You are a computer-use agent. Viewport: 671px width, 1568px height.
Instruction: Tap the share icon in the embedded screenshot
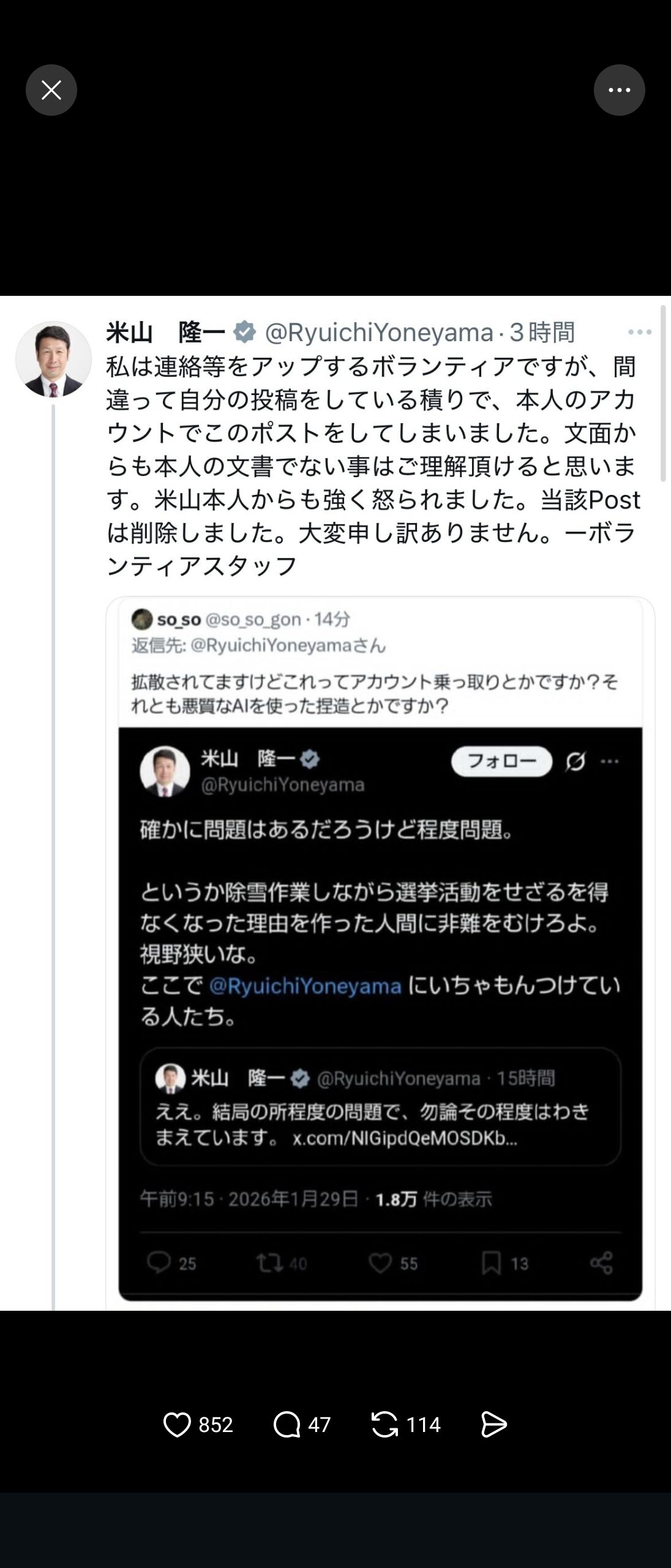(x=601, y=1263)
